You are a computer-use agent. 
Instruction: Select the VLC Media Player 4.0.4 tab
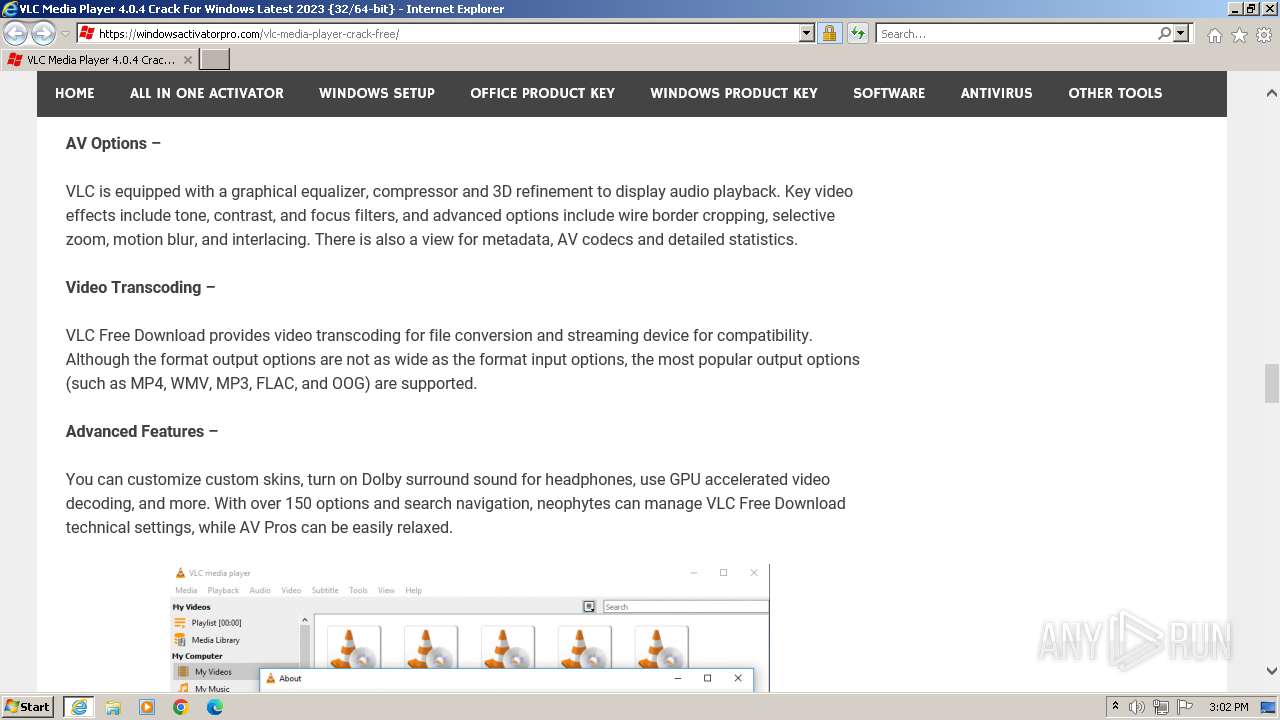coord(99,60)
